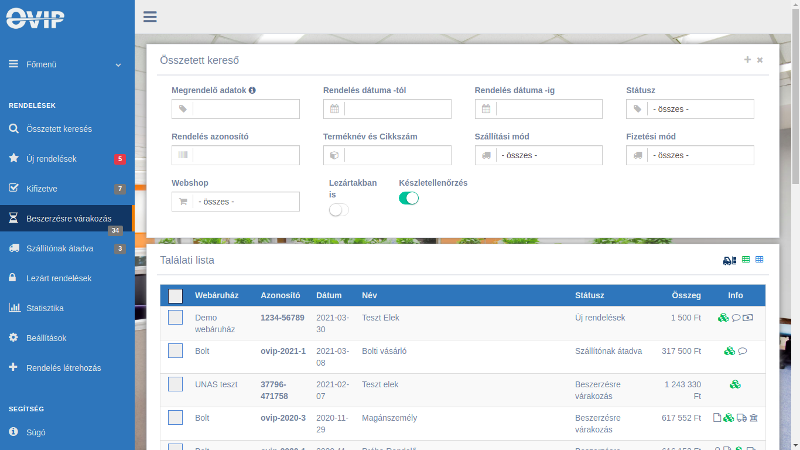Click the truck icon beside Szállítónak átadva
The image size is (800, 450).
[14, 248]
